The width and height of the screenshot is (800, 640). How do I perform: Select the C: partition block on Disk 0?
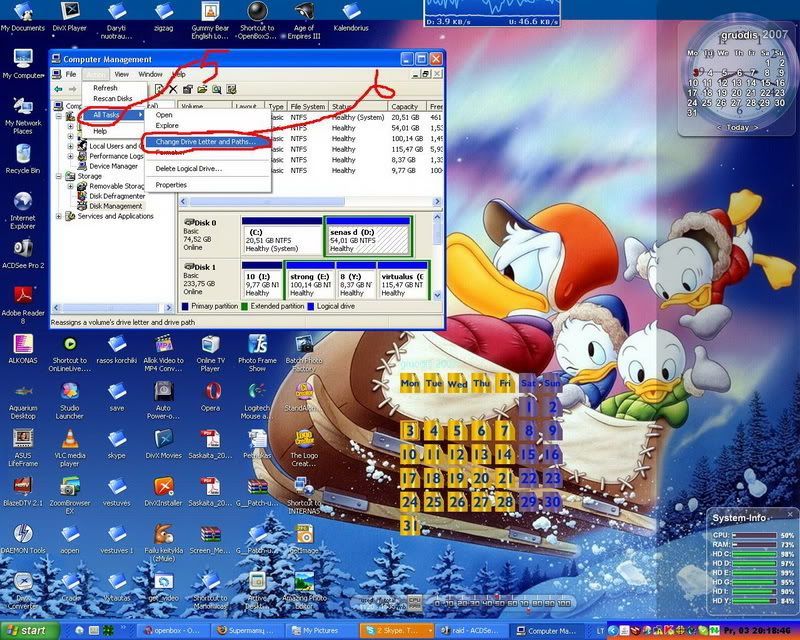(282, 236)
